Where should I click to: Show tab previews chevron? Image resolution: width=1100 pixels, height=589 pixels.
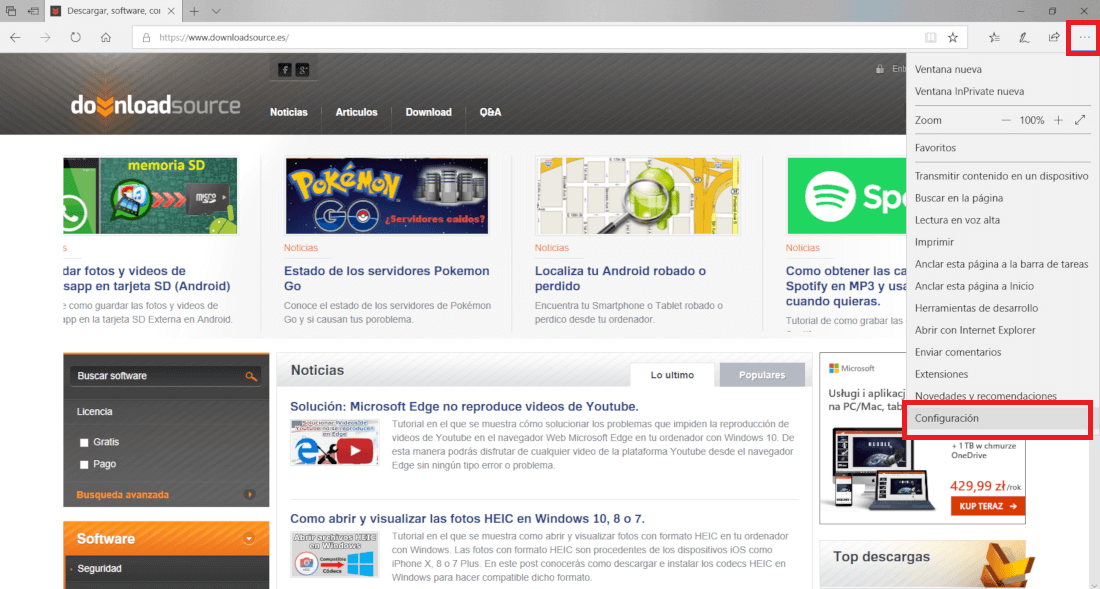(x=216, y=11)
